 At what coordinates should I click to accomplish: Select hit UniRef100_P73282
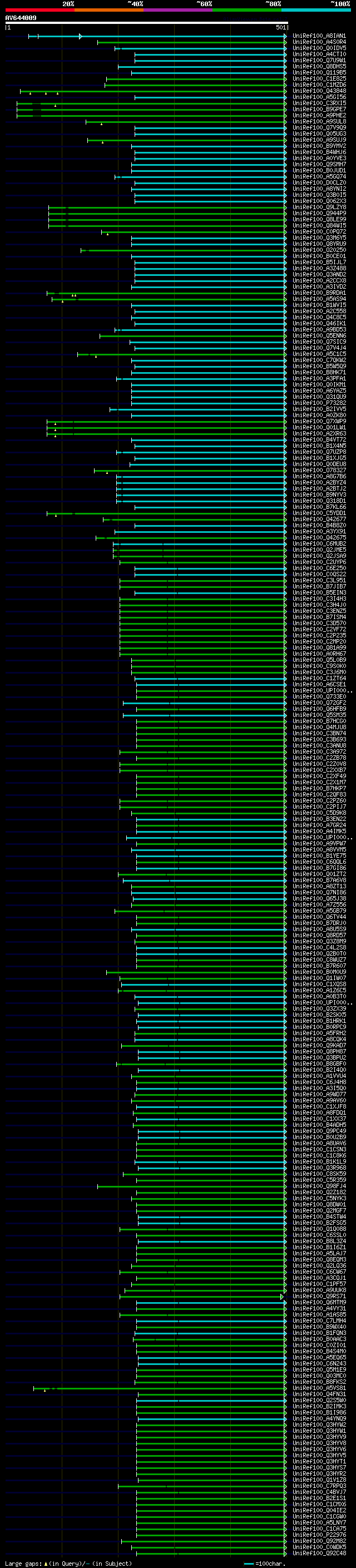(x=319, y=403)
